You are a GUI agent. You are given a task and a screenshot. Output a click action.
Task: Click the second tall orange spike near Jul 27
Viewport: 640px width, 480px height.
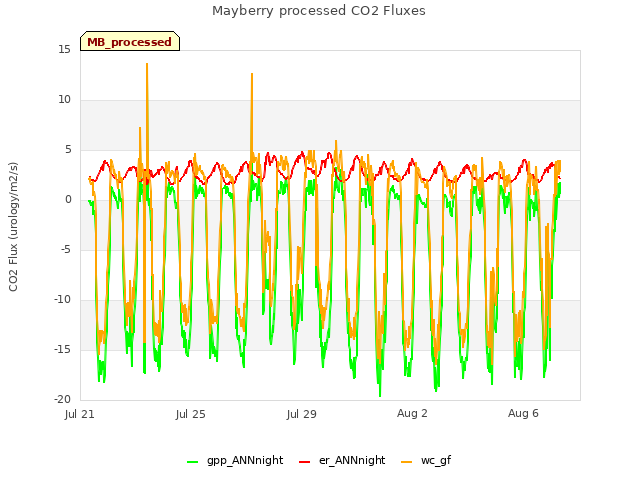point(252,74)
